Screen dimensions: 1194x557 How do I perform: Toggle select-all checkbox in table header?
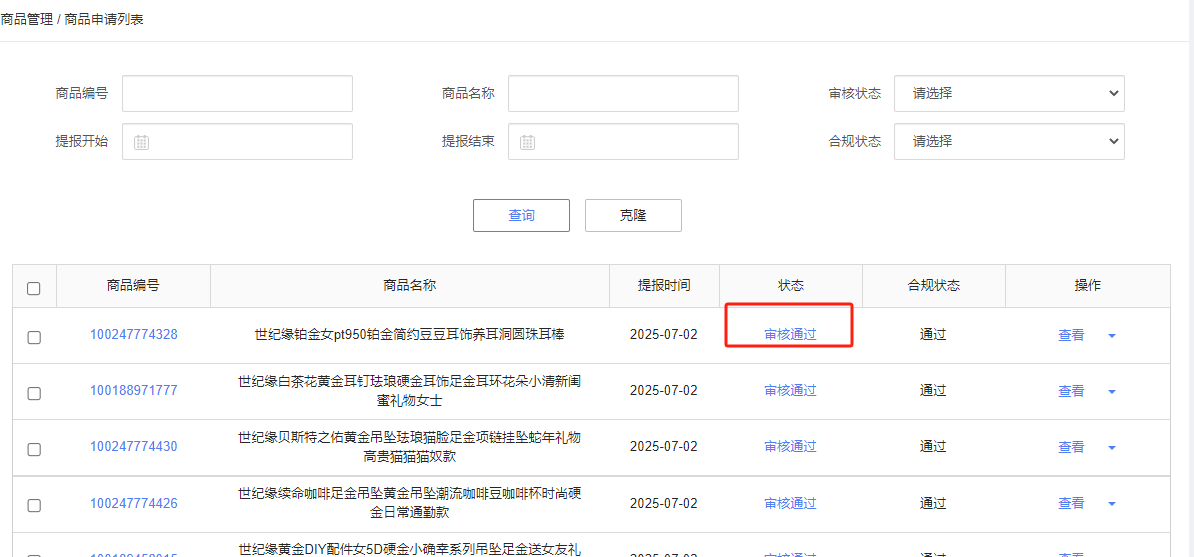pos(34,288)
